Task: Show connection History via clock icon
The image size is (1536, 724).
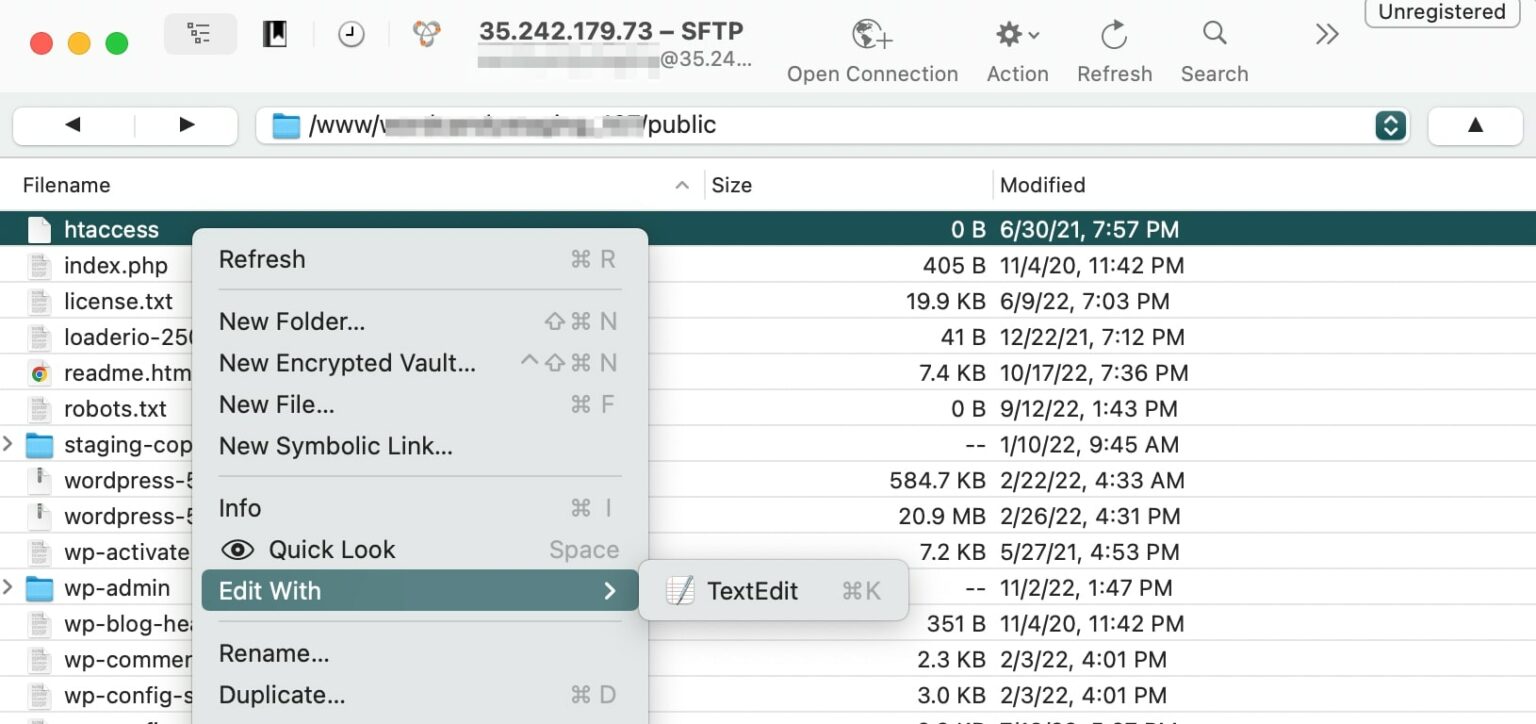Action: (351, 33)
